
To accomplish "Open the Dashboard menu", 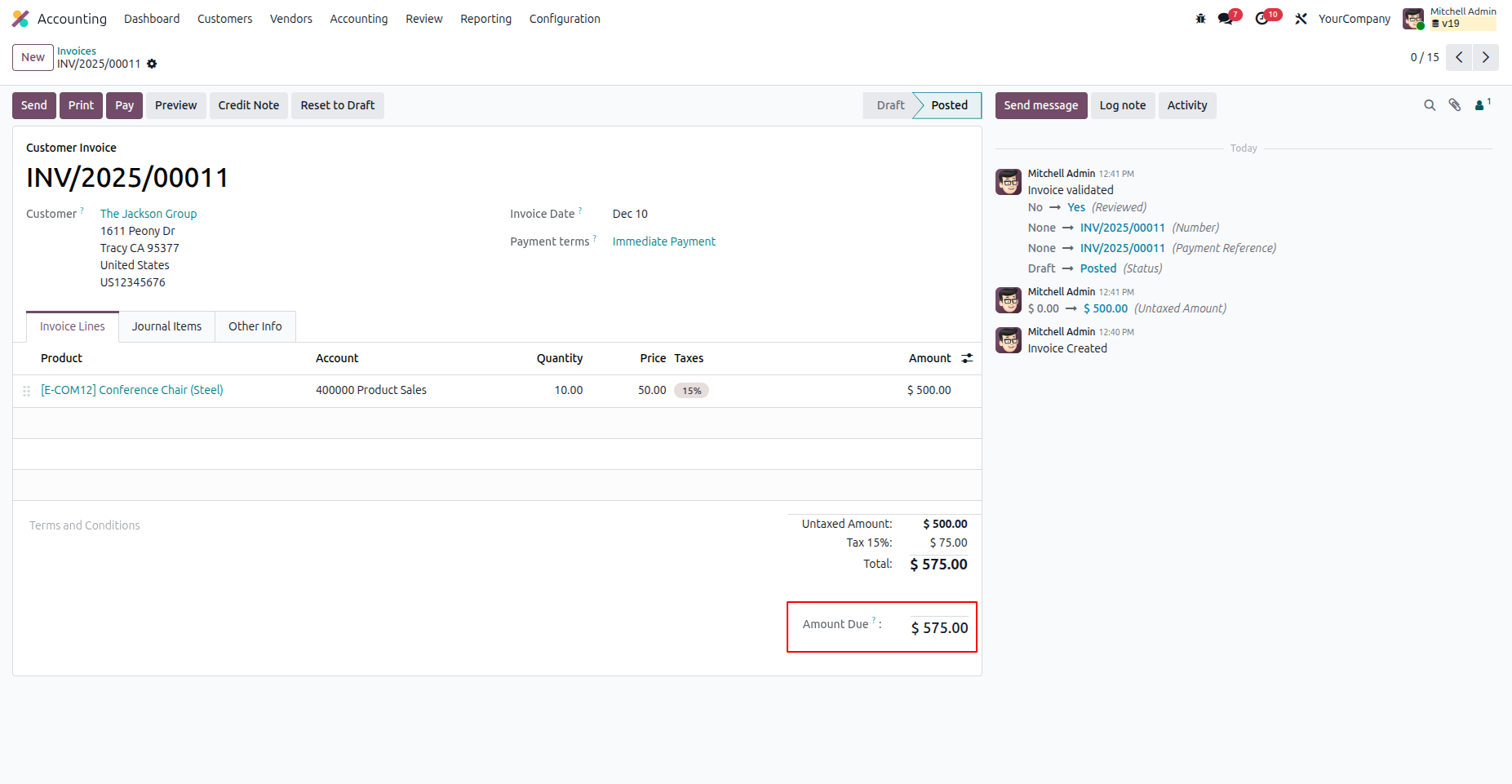I will click(152, 19).
